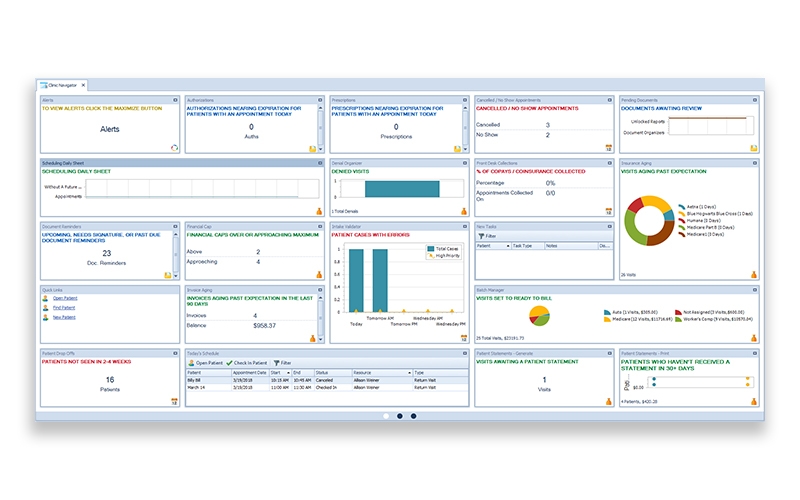The width and height of the screenshot is (800, 500).
Task: Click the calendar icon in Patient Drop Offs panel
Action: 174,402
